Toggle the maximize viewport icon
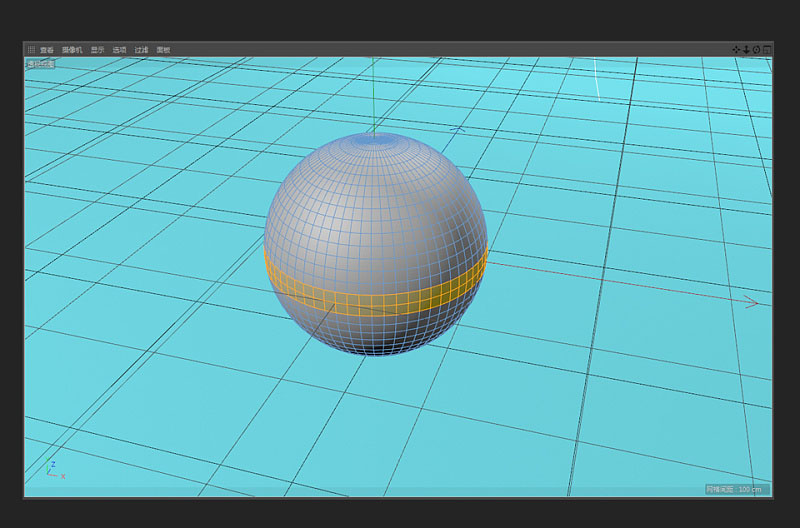 coord(767,49)
